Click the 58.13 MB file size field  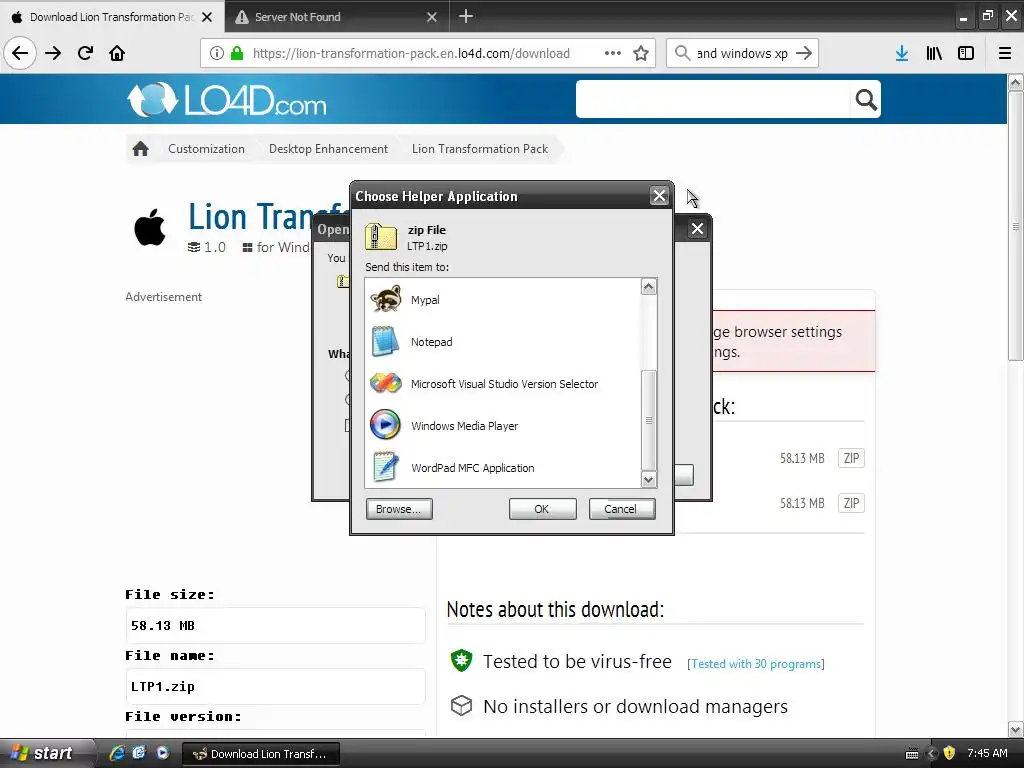pyautogui.click(x=275, y=626)
